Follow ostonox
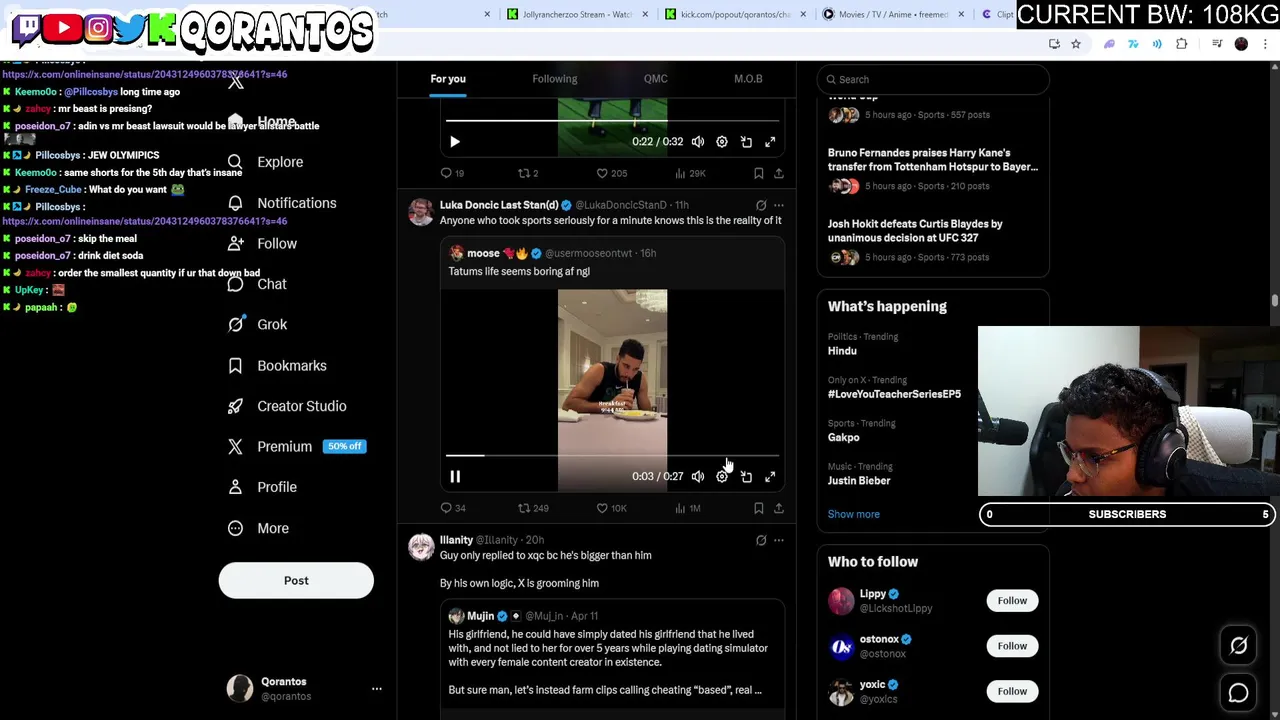The image size is (1280, 720). (x=1012, y=646)
